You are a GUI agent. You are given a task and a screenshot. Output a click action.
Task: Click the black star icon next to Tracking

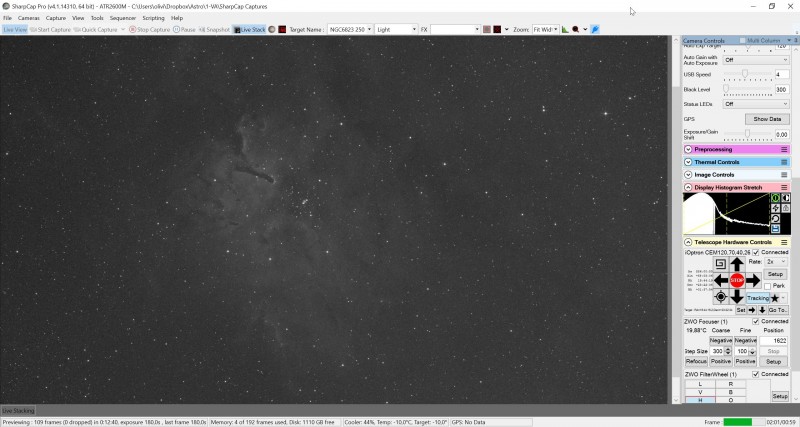775,298
